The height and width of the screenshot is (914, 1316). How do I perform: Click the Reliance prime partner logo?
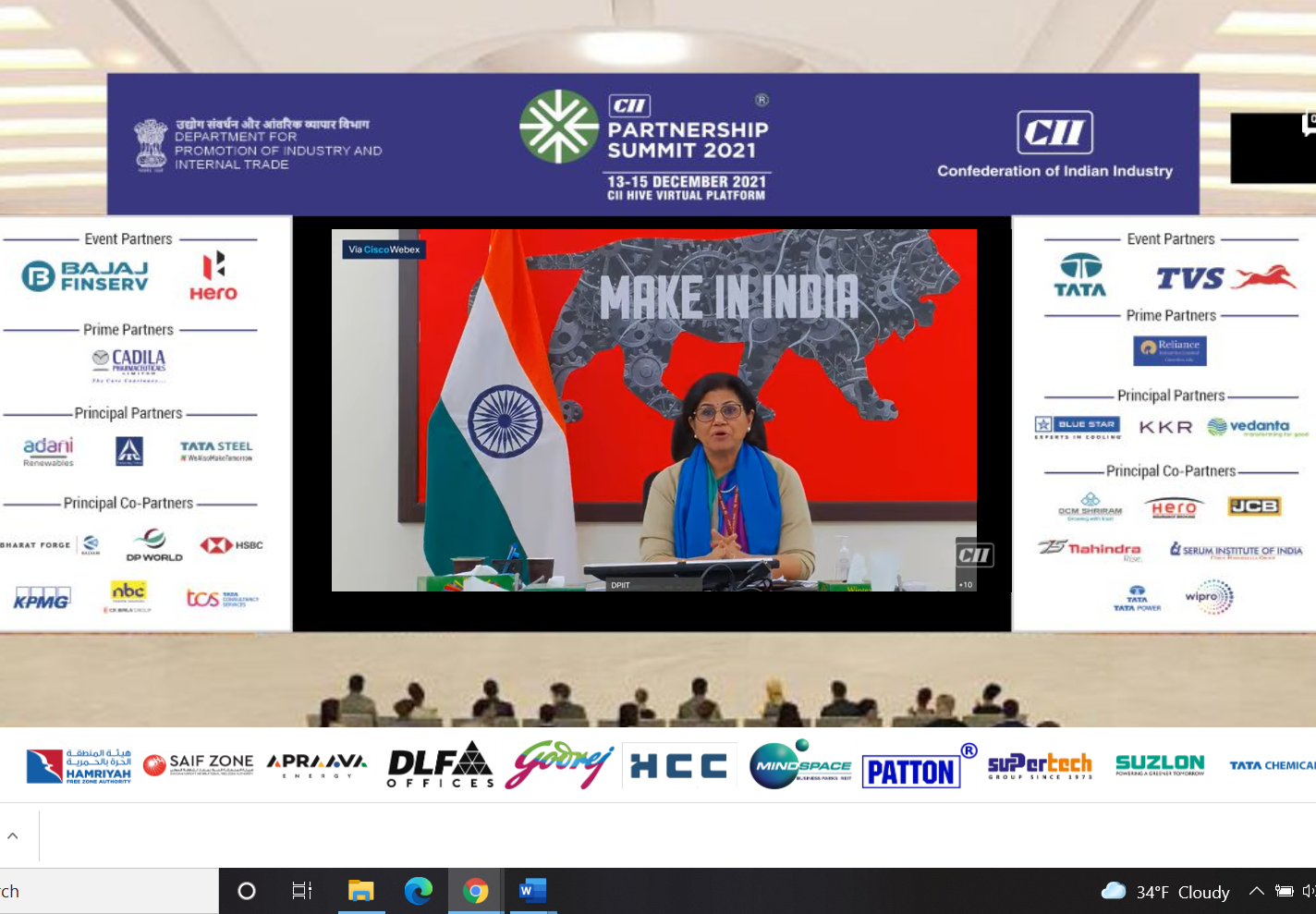[1170, 350]
